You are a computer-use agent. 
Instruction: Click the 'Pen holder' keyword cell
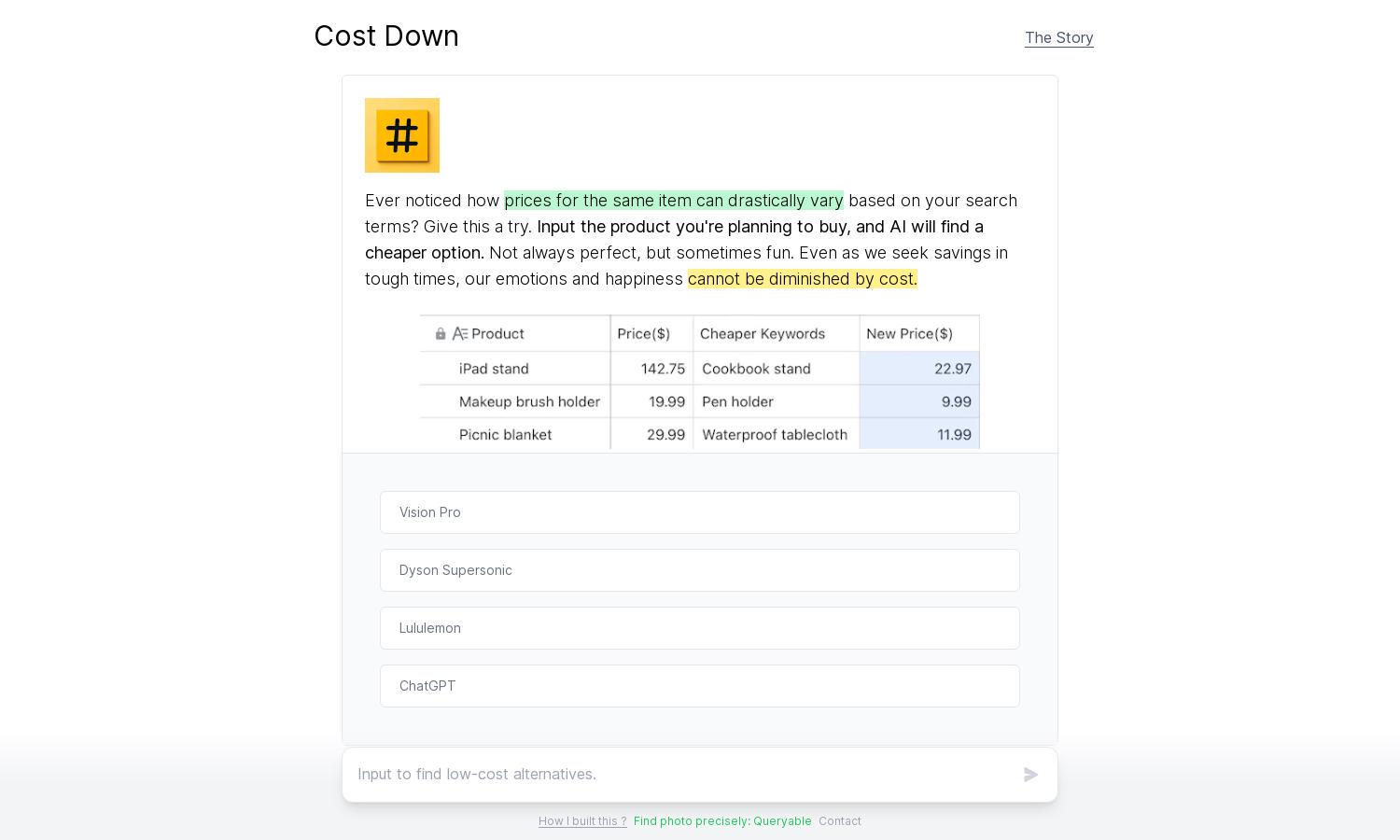(x=737, y=402)
